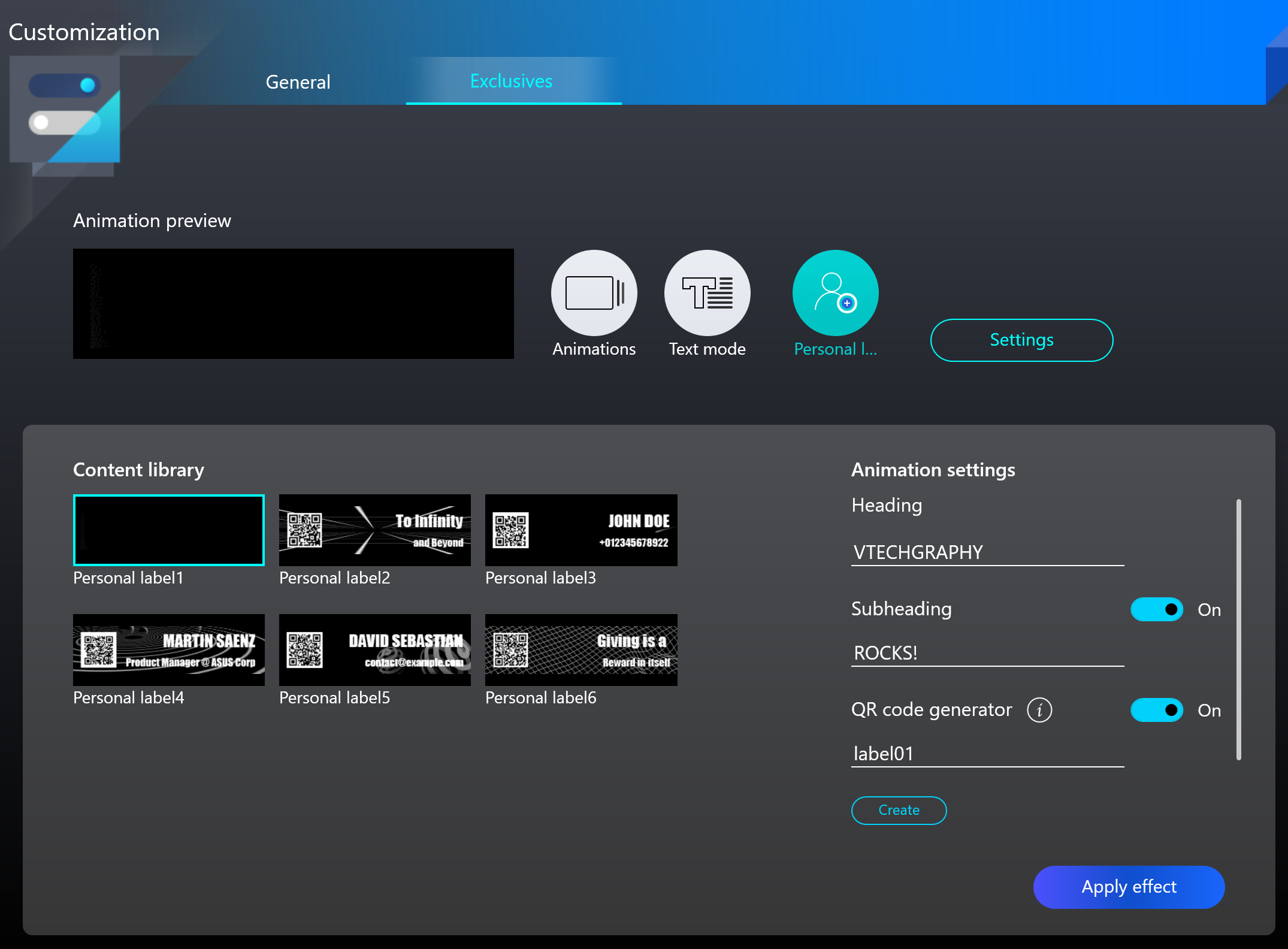Click the Customization toggle graphic icon

[x=65, y=110]
